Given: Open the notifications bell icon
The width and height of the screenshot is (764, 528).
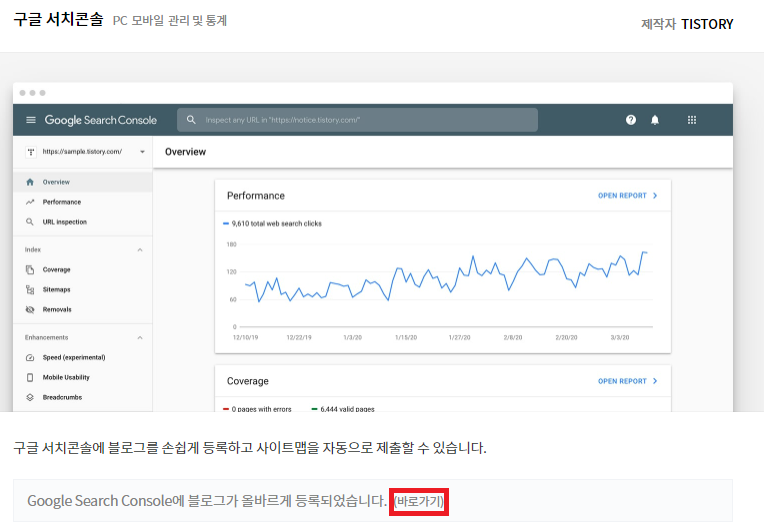Looking at the screenshot, I should (655, 120).
